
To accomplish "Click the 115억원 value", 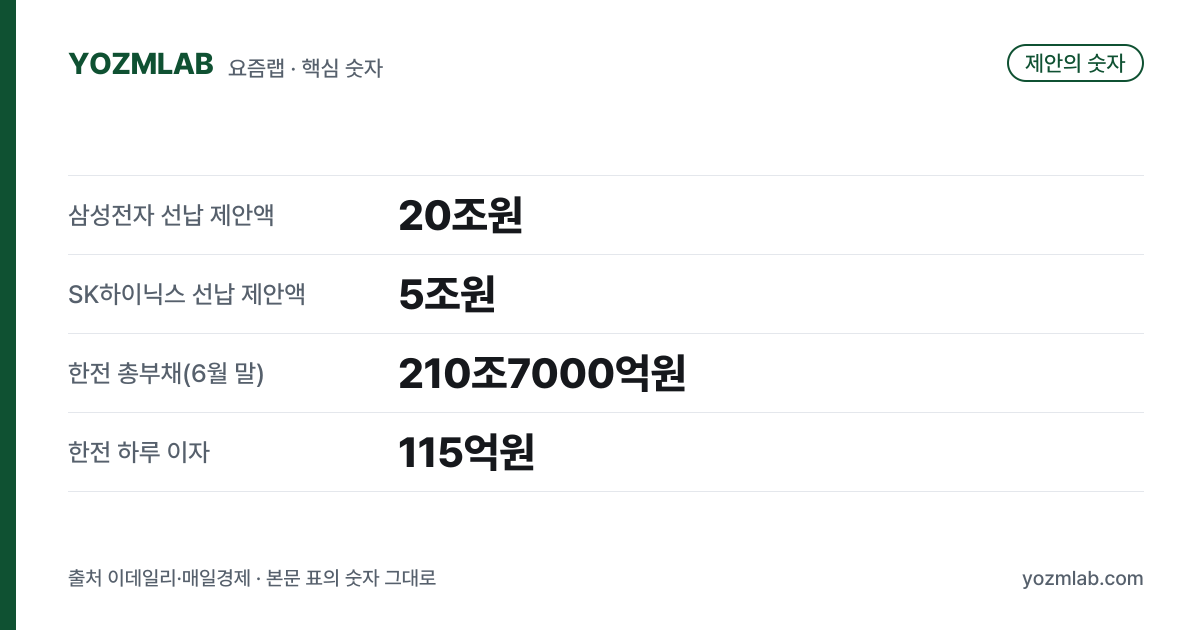I will point(466,452).
